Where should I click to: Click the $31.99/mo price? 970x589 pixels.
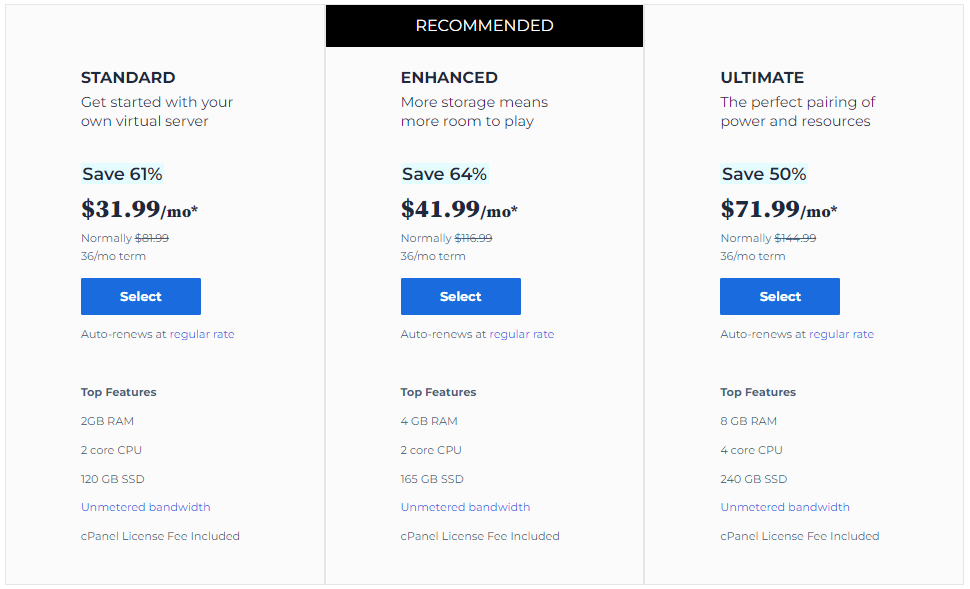tap(139, 209)
